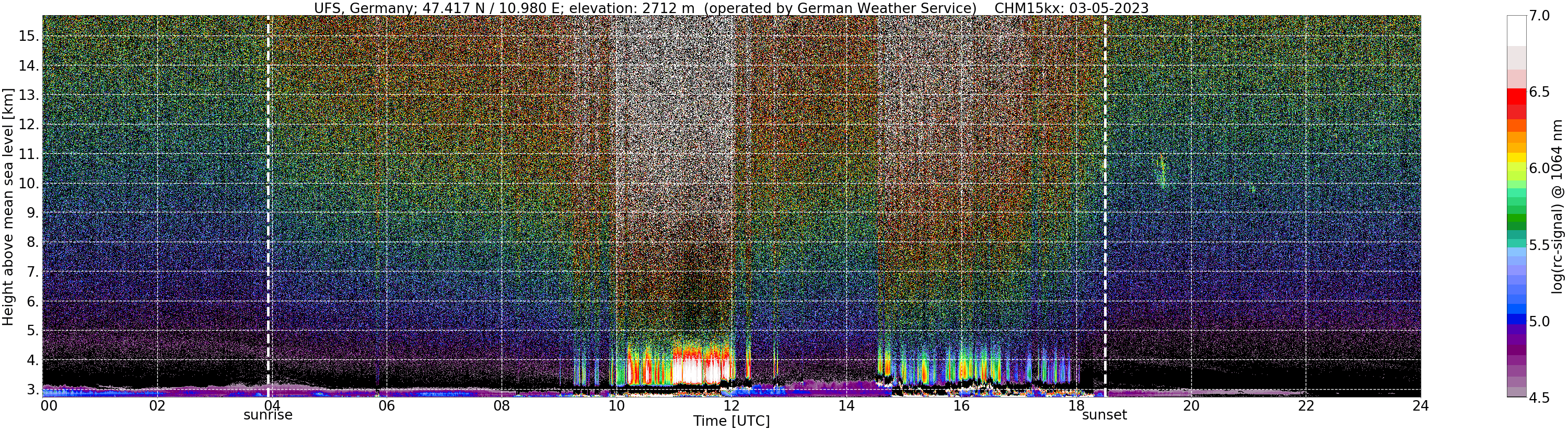Click the time tick label '08'

click(x=502, y=406)
